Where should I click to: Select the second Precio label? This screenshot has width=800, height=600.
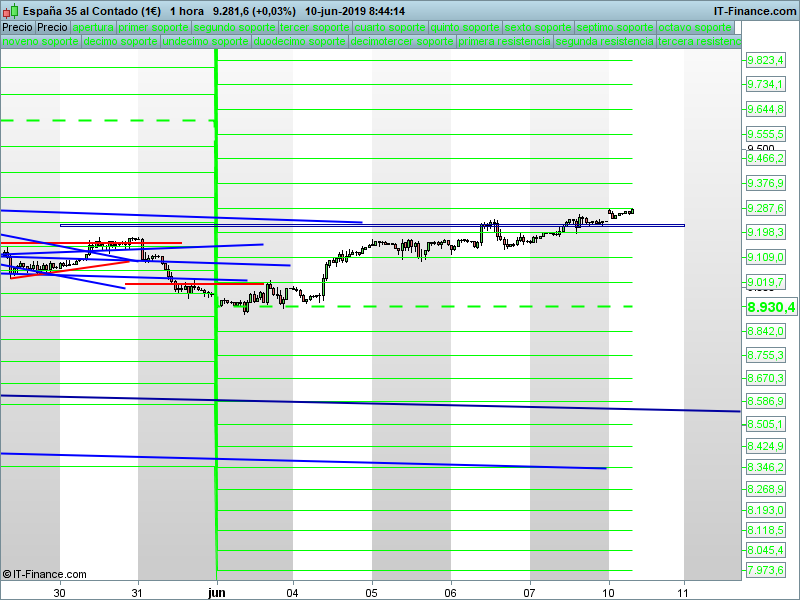tap(52, 28)
